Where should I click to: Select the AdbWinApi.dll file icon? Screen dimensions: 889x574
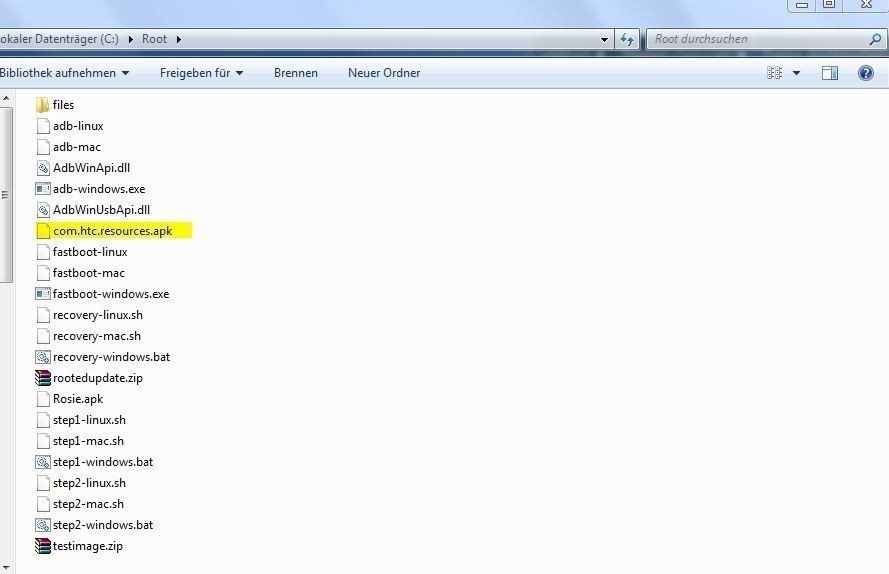pyautogui.click(x=43, y=168)
